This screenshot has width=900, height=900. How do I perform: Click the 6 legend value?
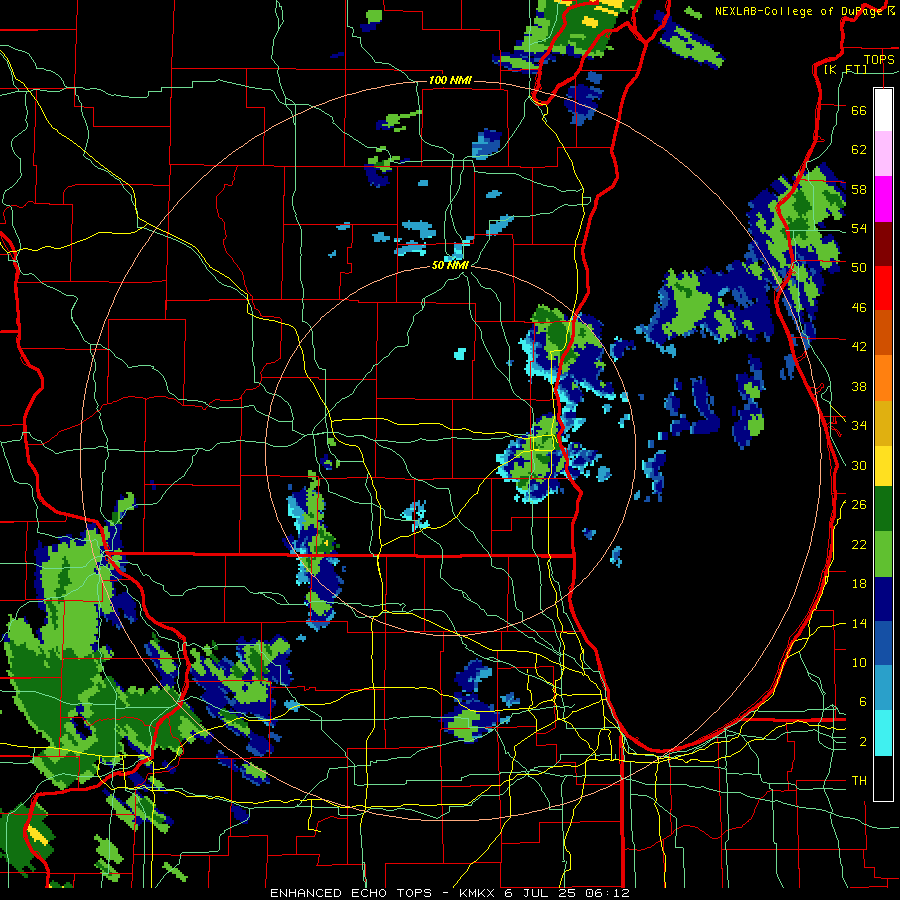pyautogui.click(x=863, y=701)
